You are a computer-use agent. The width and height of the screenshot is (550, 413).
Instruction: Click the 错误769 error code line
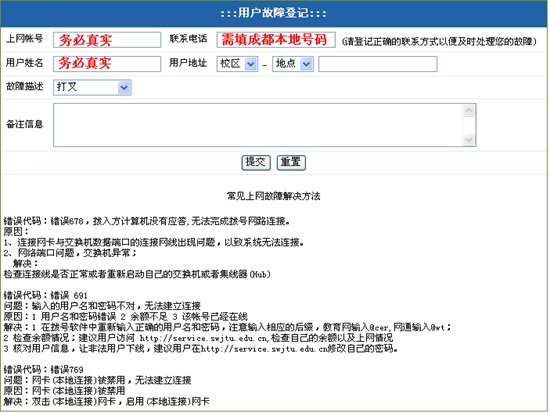click(x=43, y=369)
